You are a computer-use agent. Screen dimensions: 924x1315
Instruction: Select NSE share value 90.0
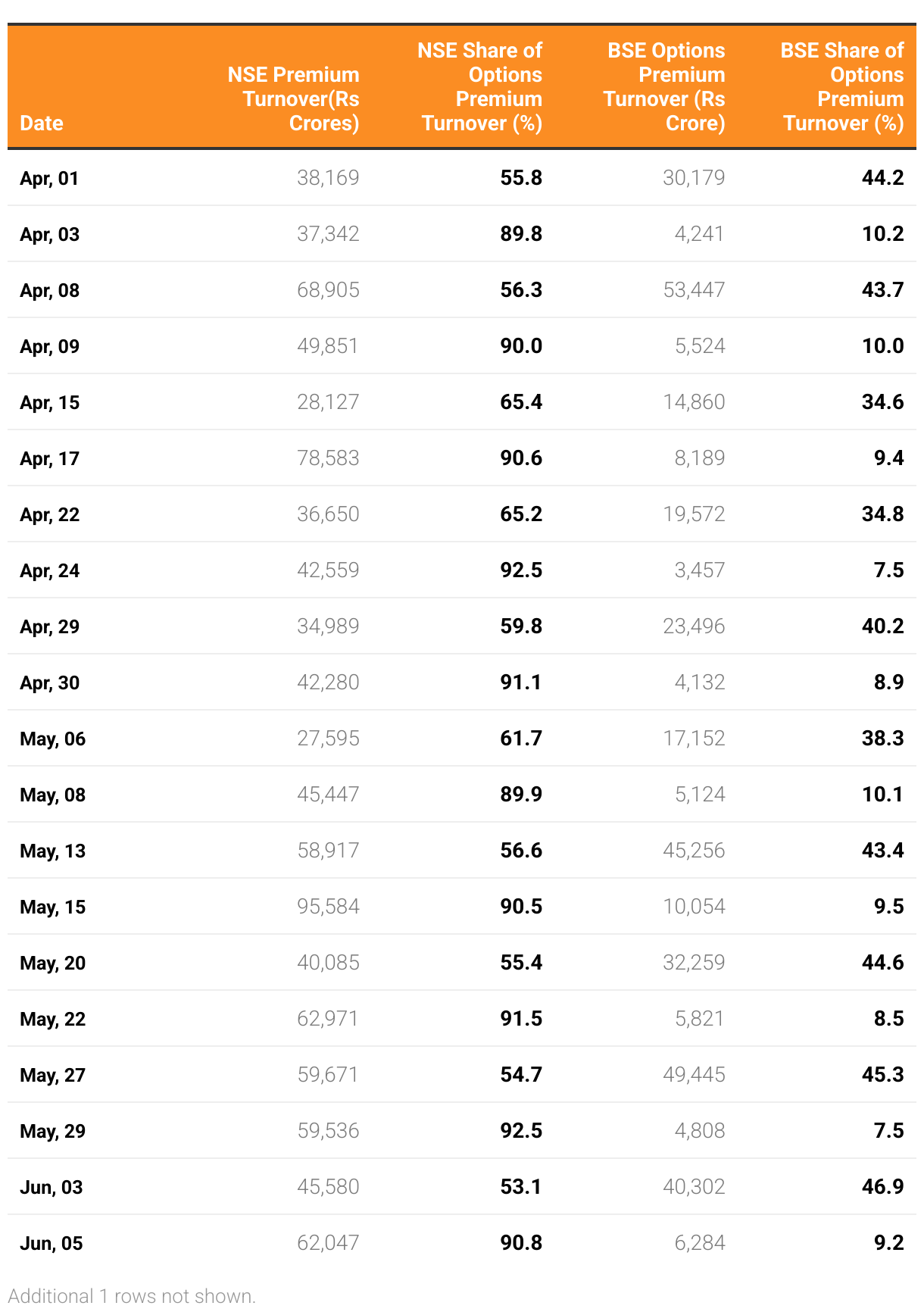(x=521, y=346)
